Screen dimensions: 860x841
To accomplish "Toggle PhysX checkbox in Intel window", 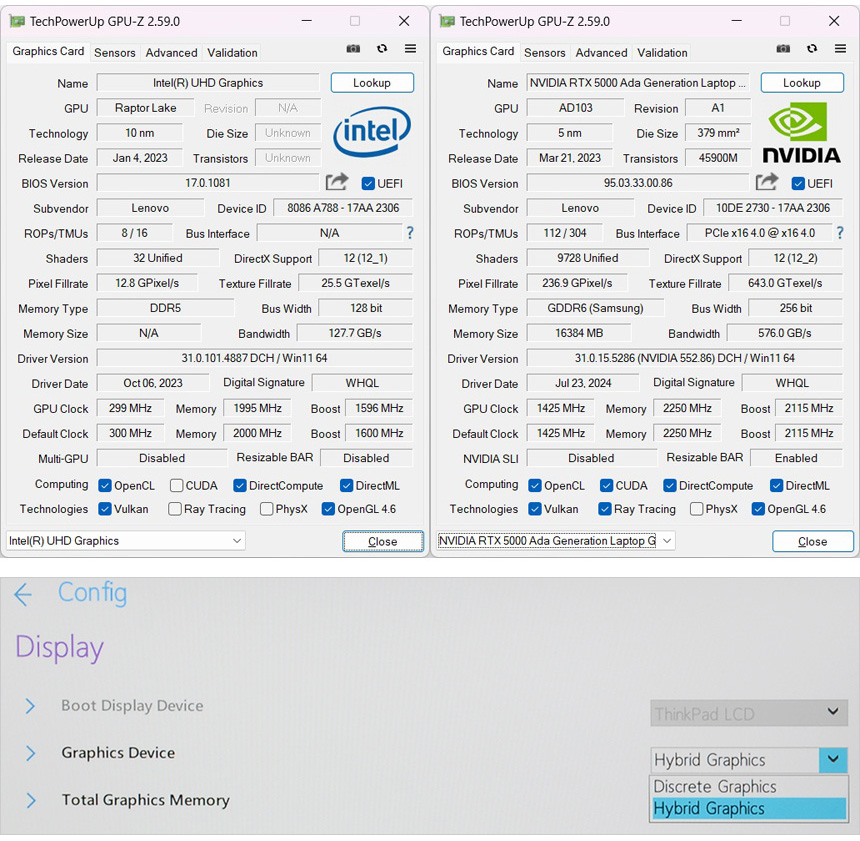I will click(267, 509).
